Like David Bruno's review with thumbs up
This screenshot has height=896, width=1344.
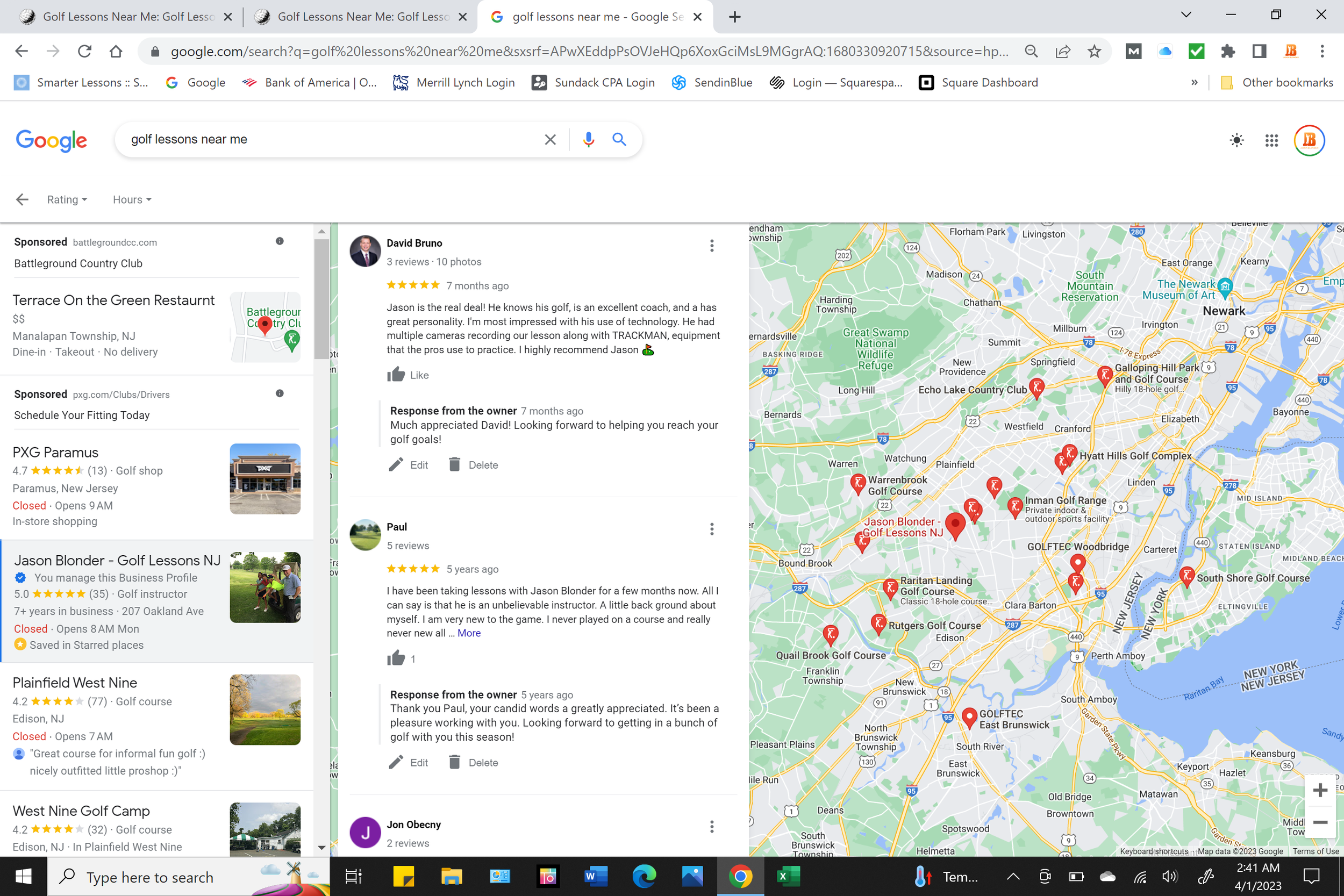[396, 375]
